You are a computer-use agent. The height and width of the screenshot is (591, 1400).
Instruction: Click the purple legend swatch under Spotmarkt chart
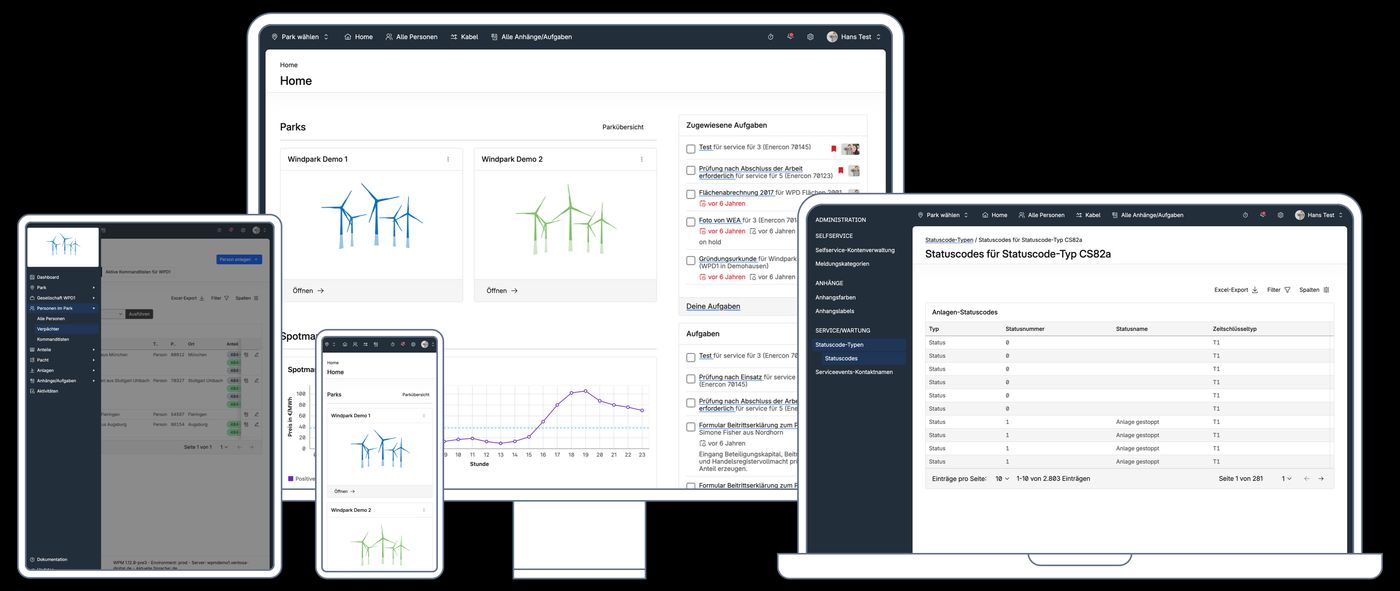point(291,479)
